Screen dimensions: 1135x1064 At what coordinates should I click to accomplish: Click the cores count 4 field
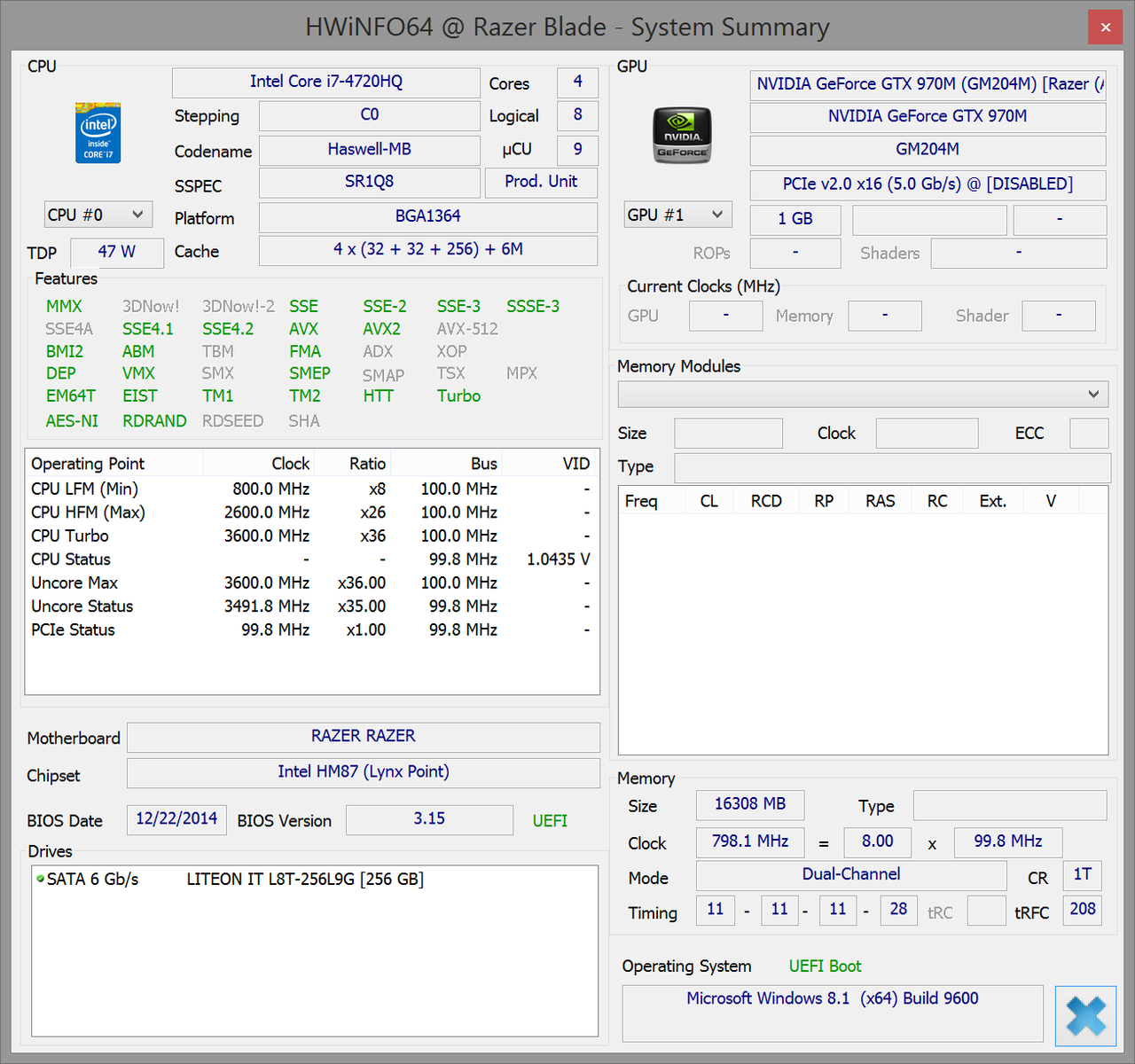click(577, 82)
